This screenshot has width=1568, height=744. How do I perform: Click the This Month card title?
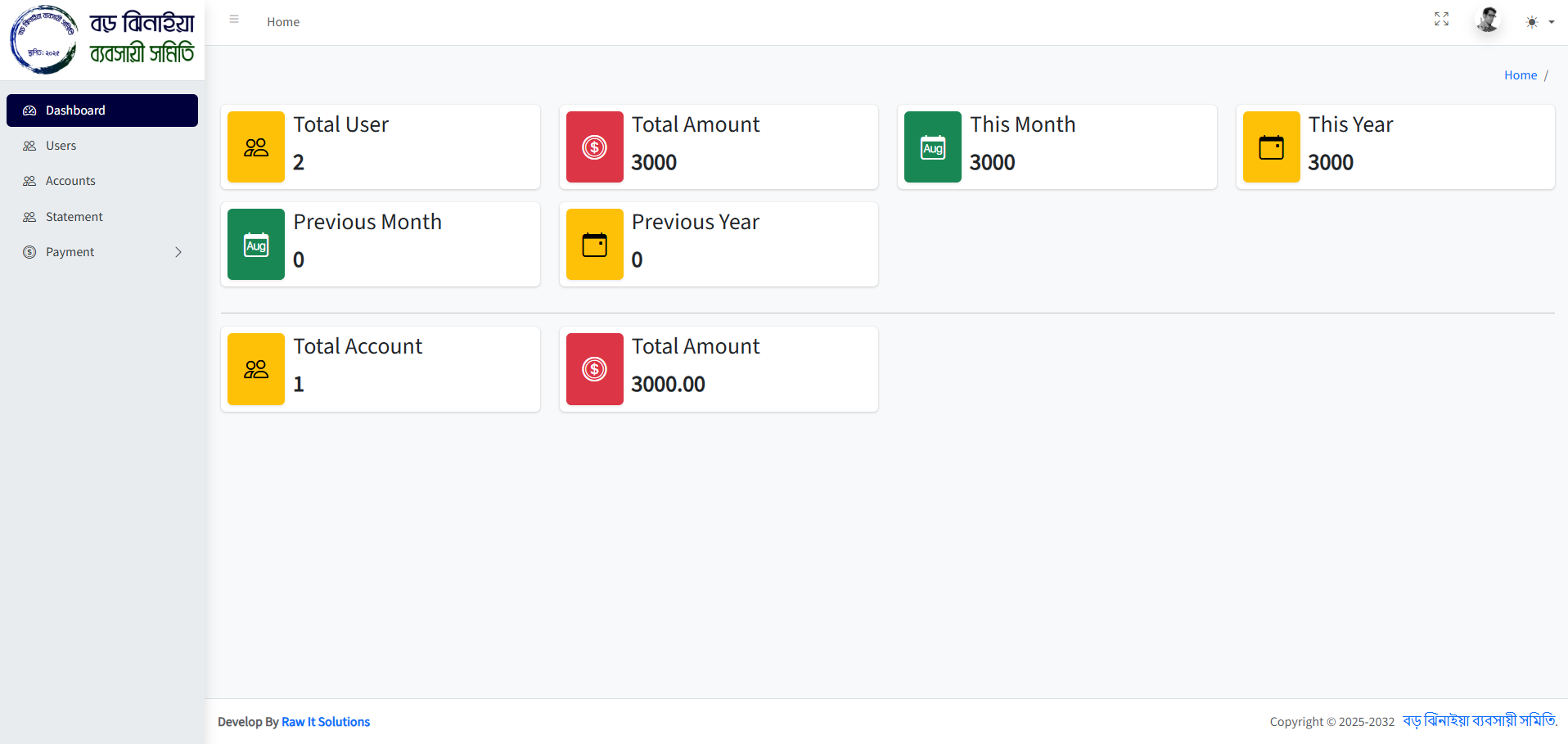1023,124
